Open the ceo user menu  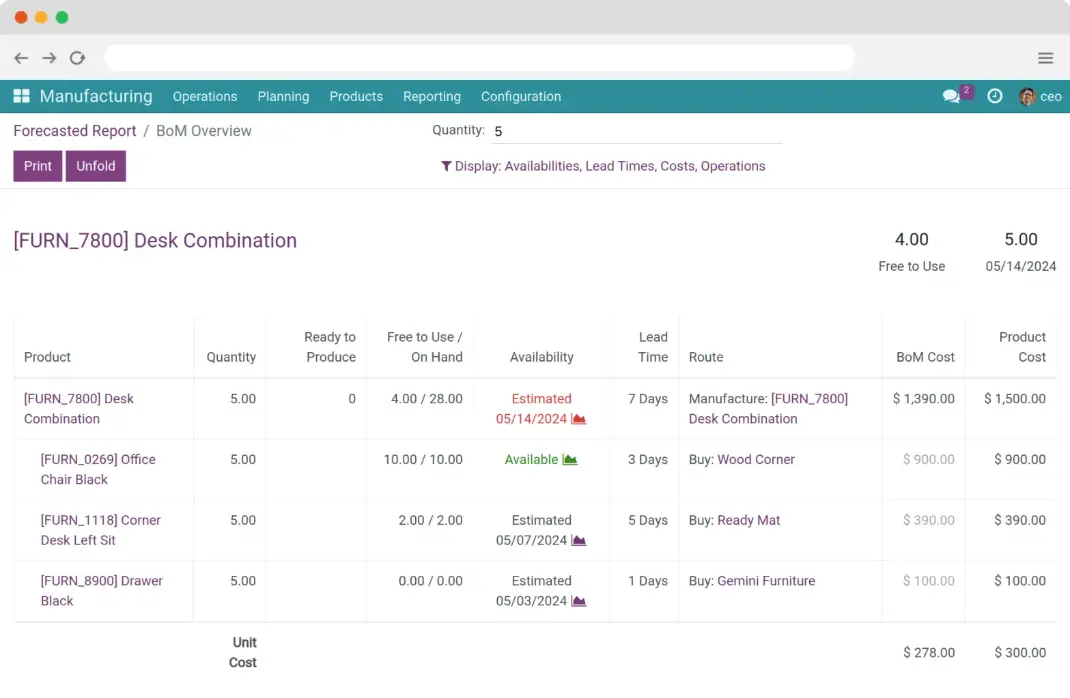pyautogui.click(x=1040, y=96)
